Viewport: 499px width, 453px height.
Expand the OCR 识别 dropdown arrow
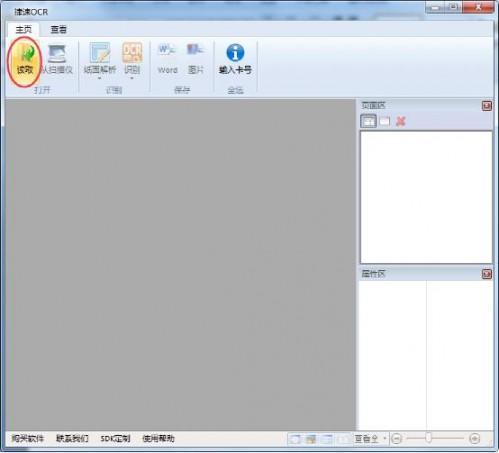coord(132,79)
